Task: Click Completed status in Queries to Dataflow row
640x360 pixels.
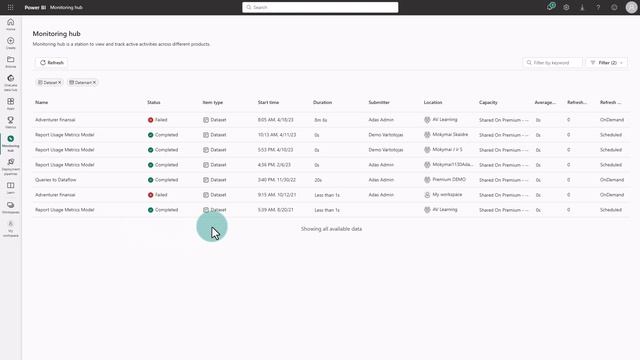Action: 163,180
